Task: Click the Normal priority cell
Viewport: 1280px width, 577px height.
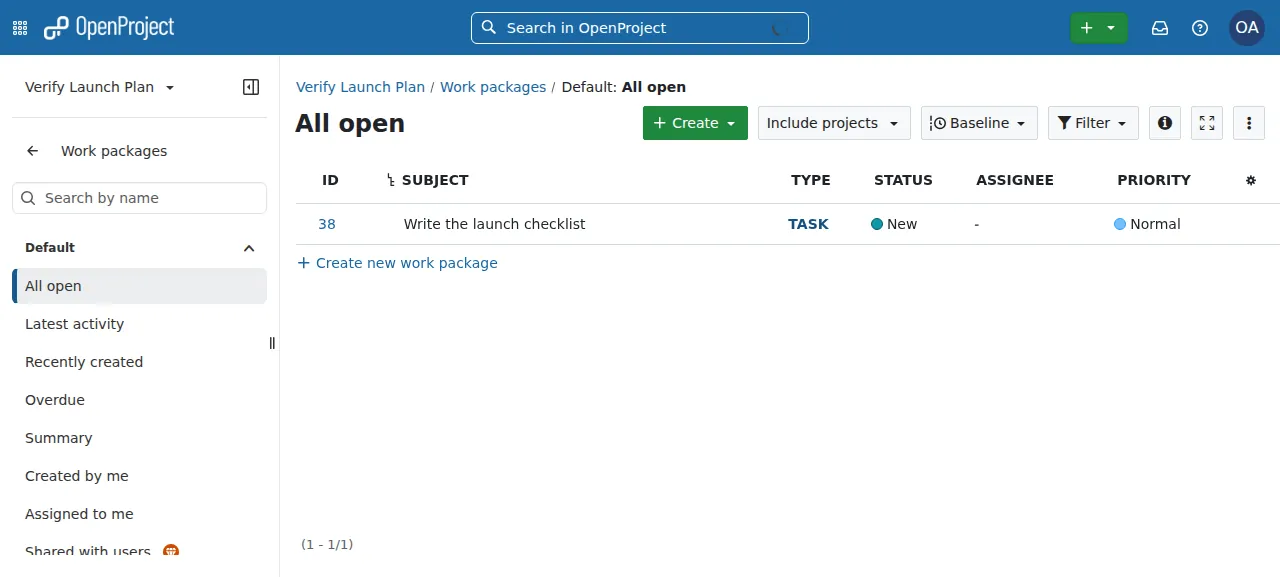Action: click(1147, 224)
